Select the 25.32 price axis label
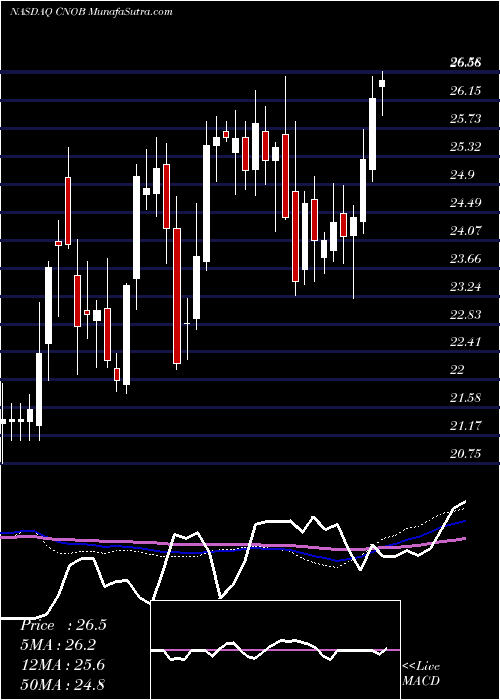This screenshot has width=500, height=700. (465, 147)
